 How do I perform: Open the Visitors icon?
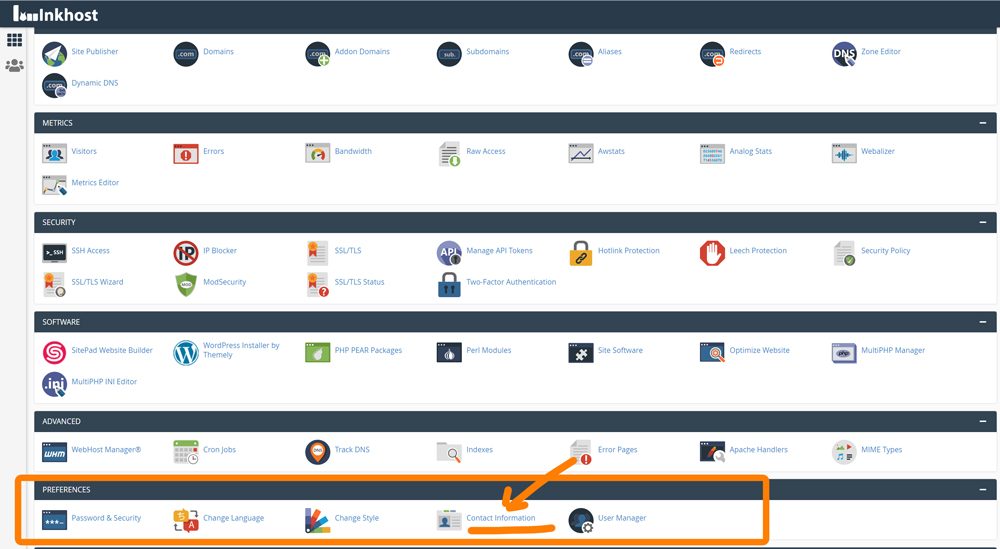click(x=54, y=154)
